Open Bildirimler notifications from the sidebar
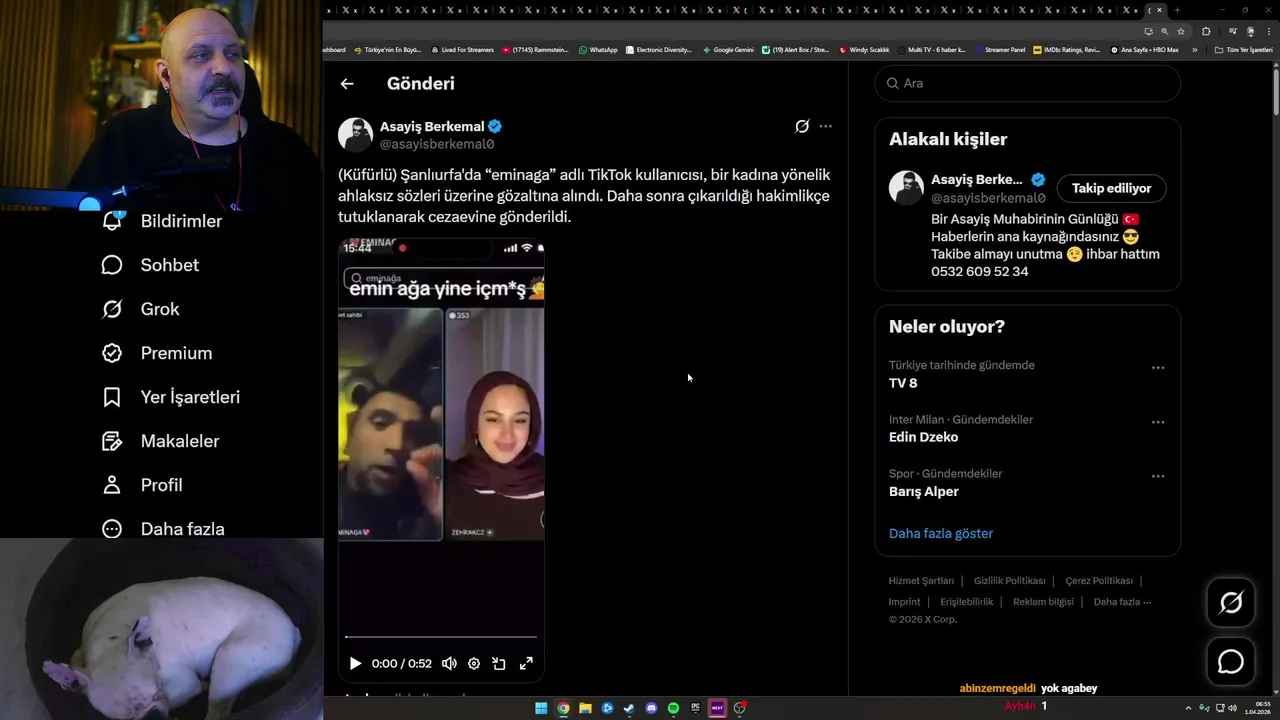 pyautogui.click(x=162, y=221)
